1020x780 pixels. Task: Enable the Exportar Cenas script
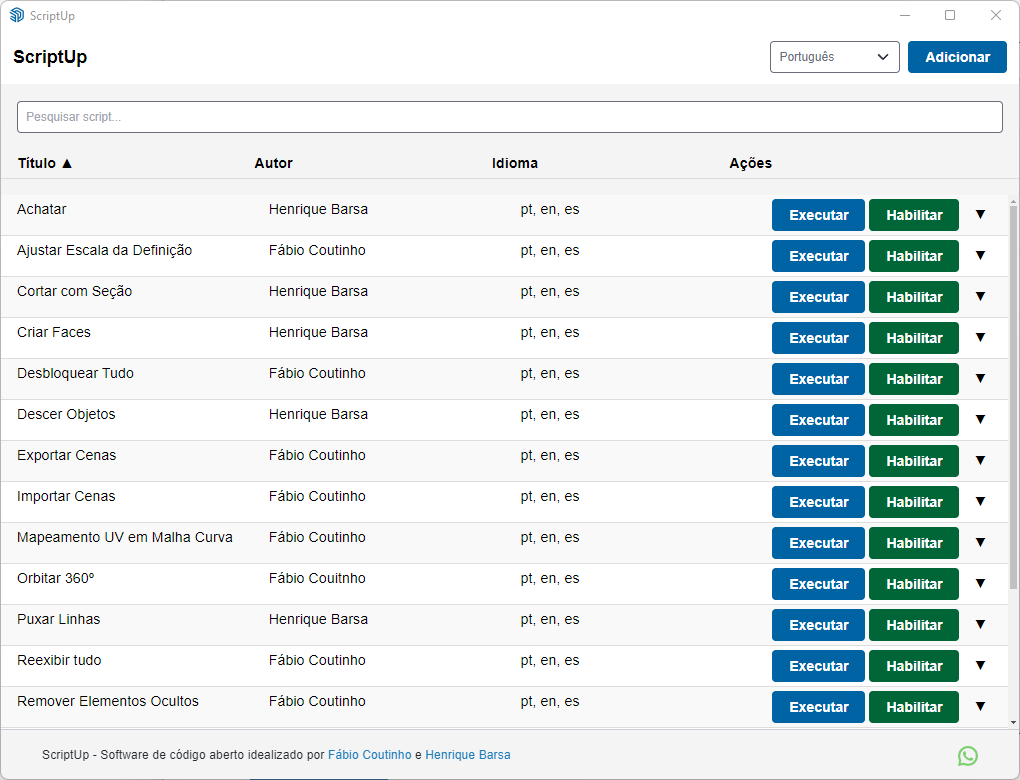914,461
